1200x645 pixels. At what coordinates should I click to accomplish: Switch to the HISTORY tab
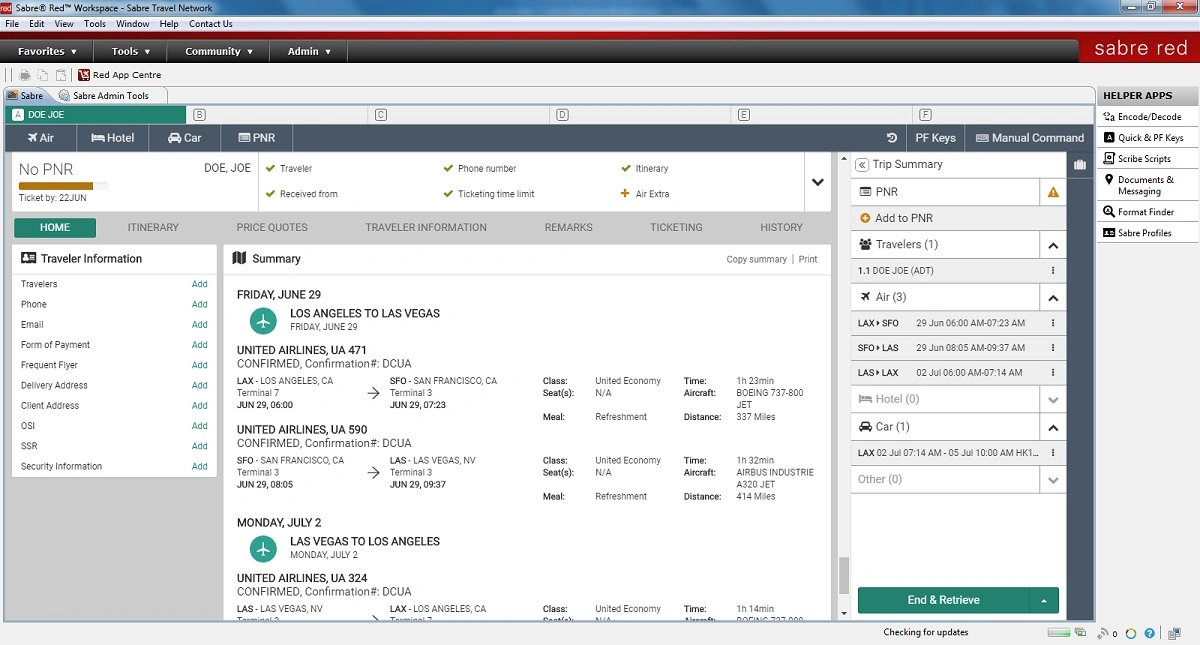point(781,228)
